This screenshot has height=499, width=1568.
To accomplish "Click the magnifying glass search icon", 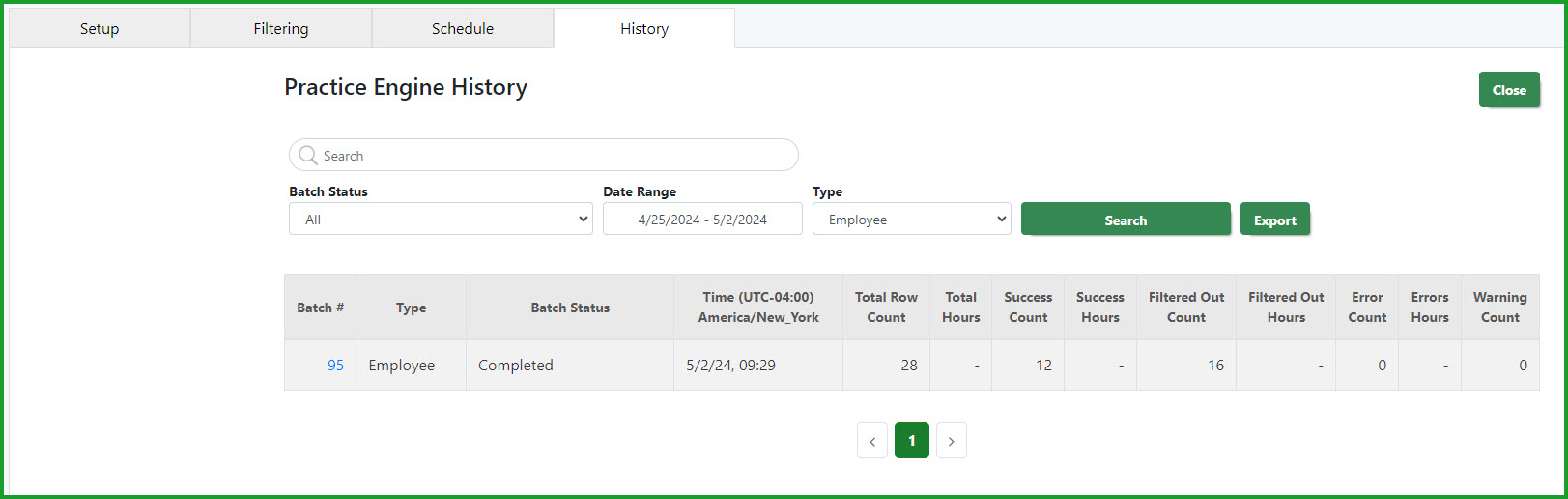I will click(308, 155).
